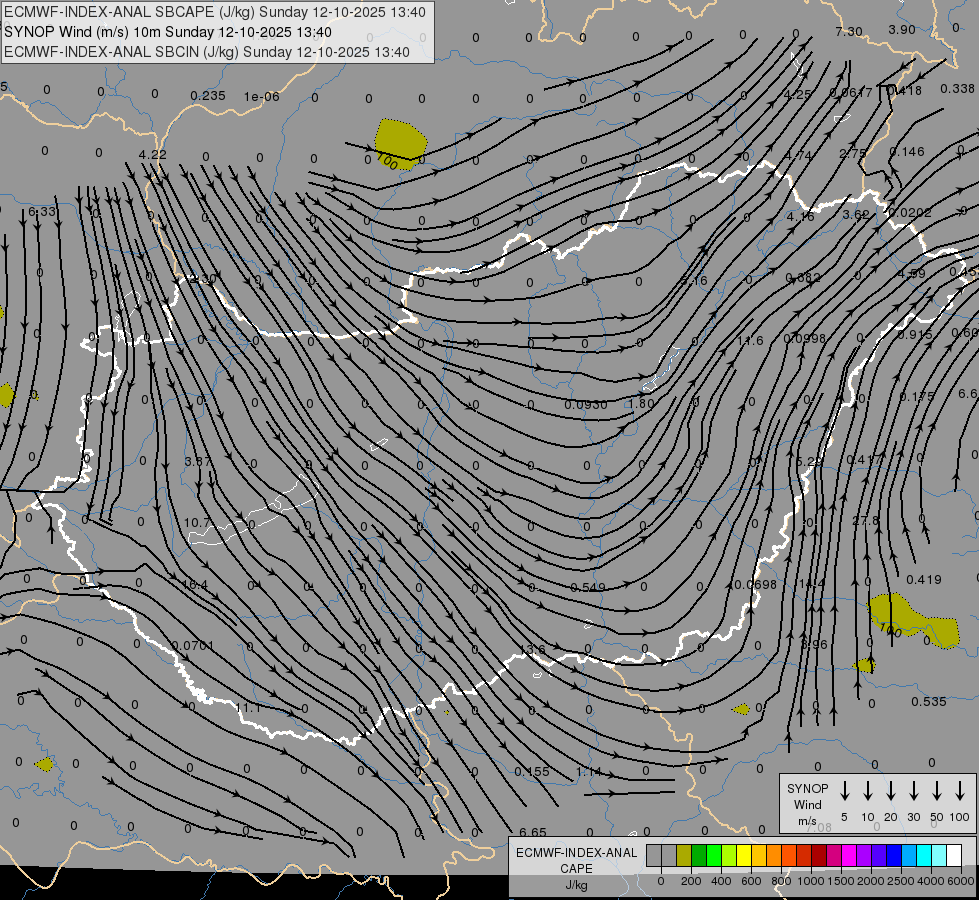The height and width of the screenshot is (900, 979).
Task: Click the map value 0.0698
Action: 755,585
